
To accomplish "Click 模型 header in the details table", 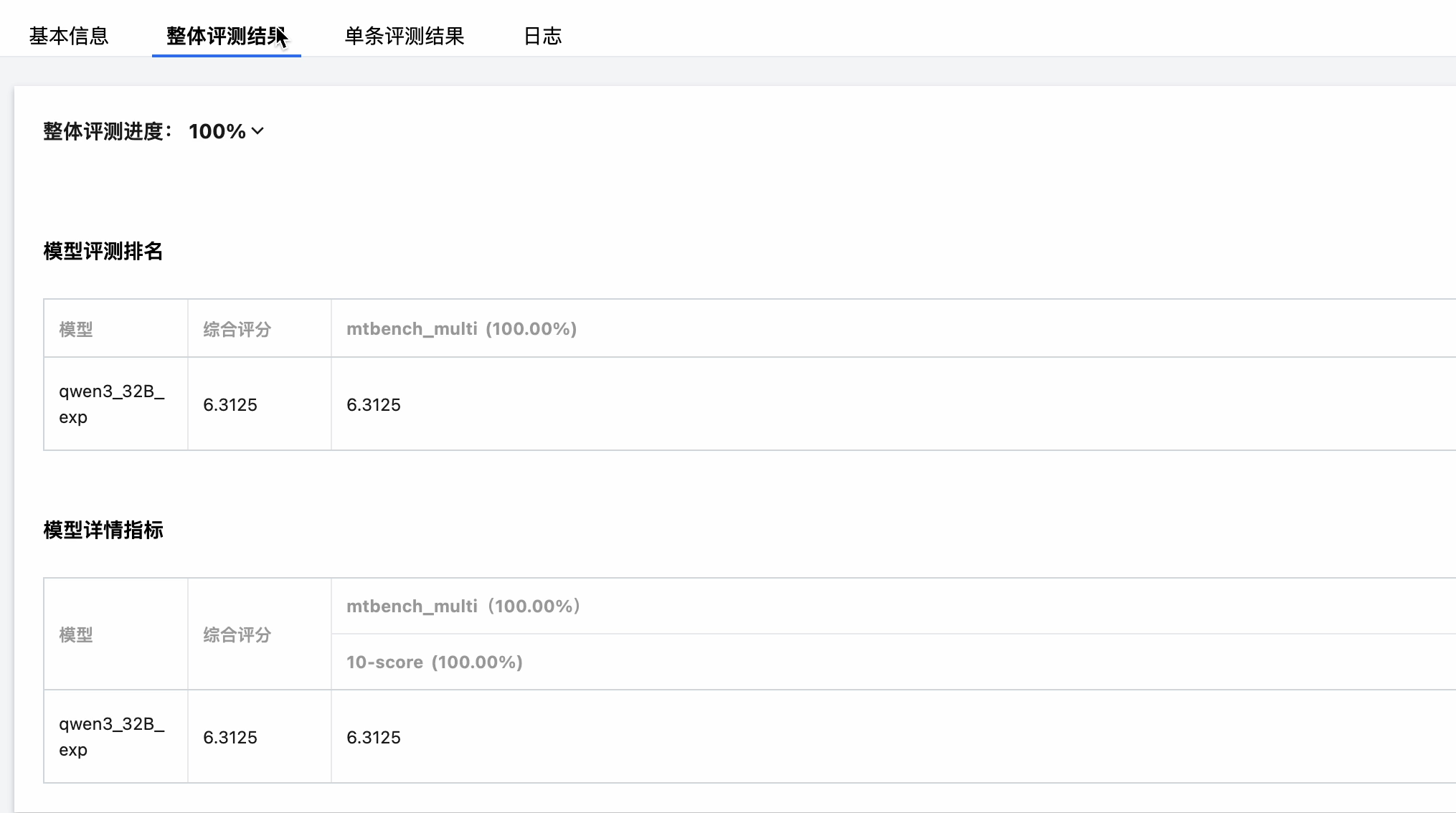I will tap(76, 634).
